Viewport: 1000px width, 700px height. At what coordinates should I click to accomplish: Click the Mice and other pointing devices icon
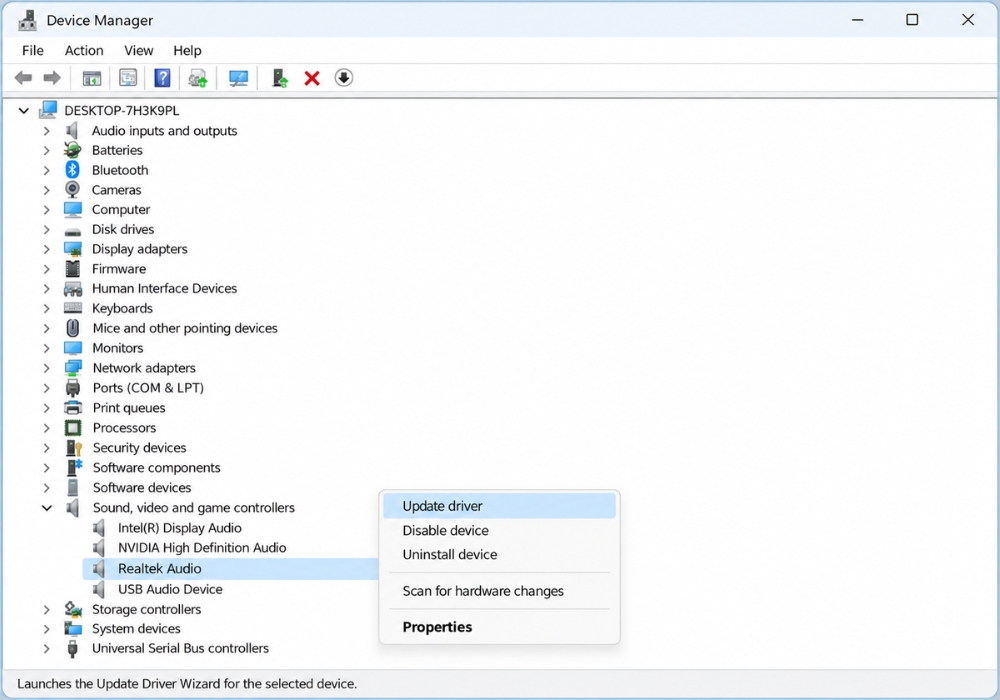pos(73,328)
